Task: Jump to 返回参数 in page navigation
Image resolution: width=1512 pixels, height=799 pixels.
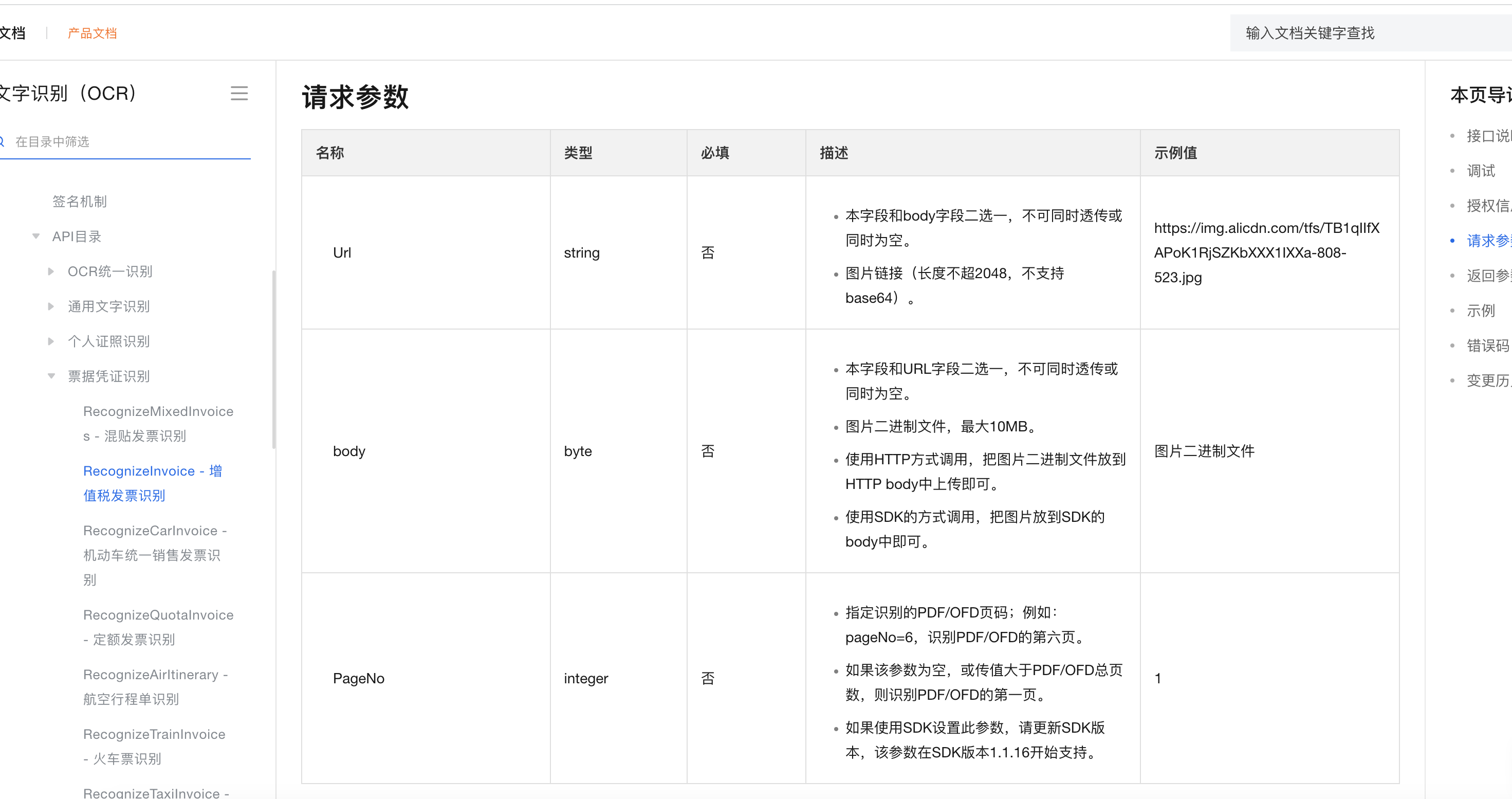Action: click(x=1488, y=276)
